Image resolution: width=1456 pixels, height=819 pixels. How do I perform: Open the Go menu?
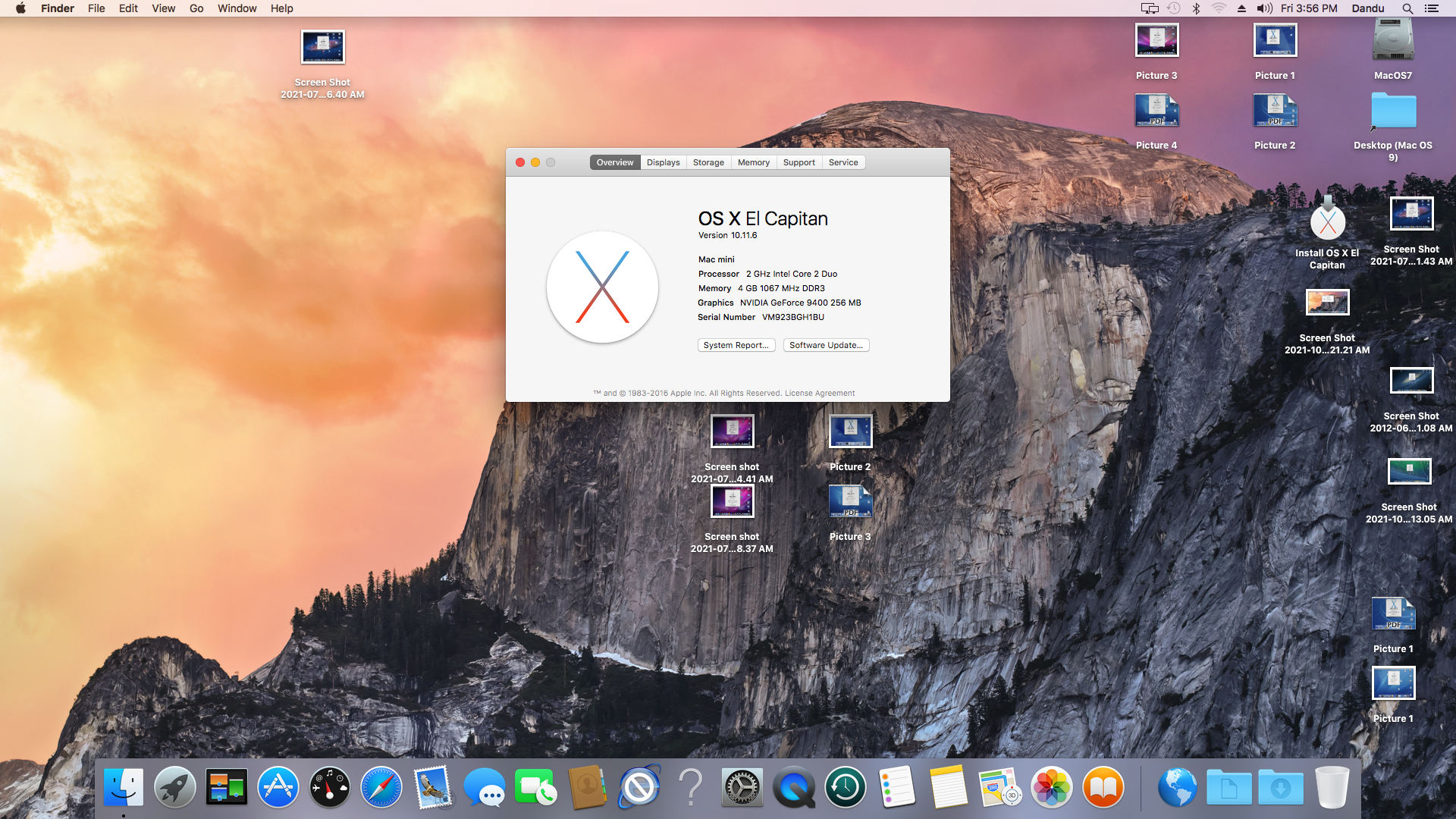pyautogui.click(x=196, y=8)
